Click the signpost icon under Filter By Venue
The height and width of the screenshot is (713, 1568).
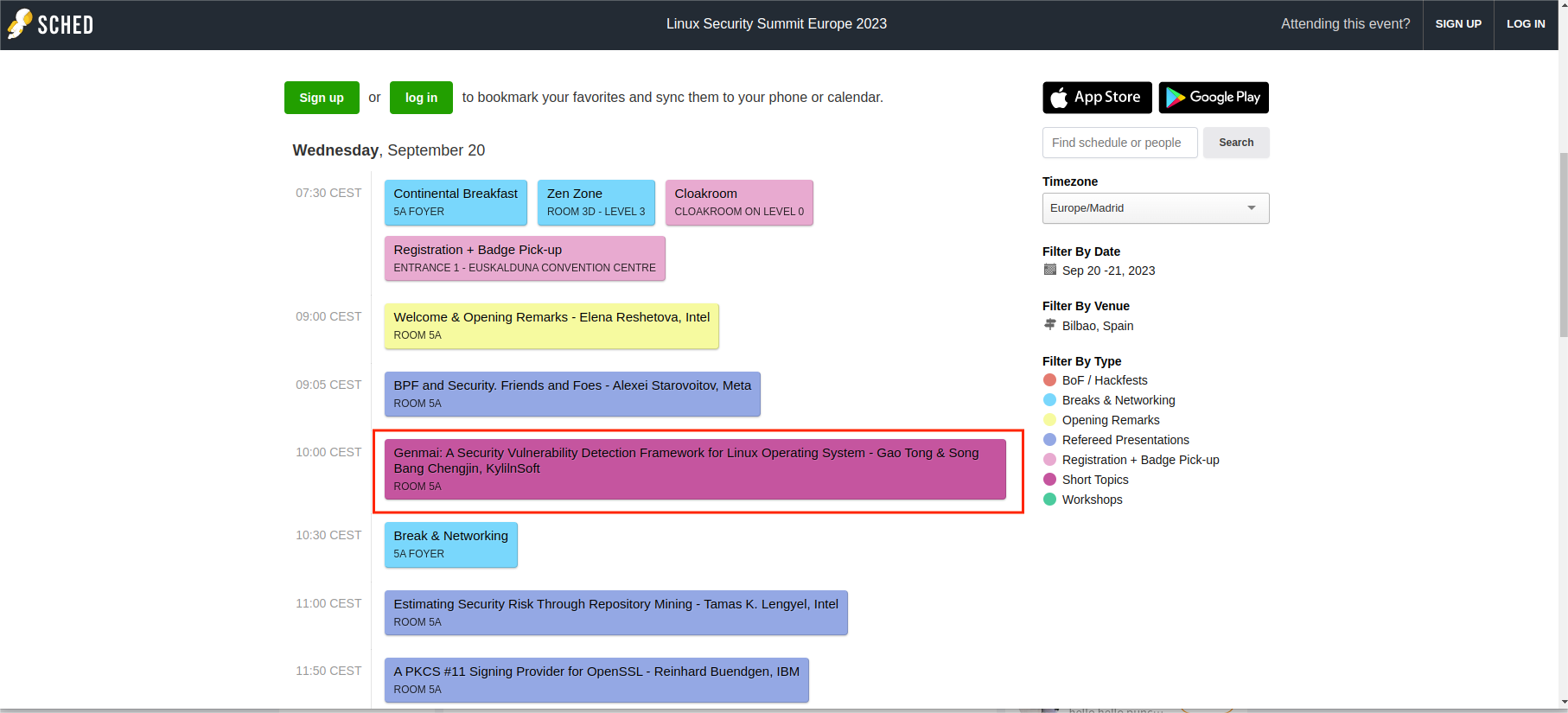(x=1050, y=325)
